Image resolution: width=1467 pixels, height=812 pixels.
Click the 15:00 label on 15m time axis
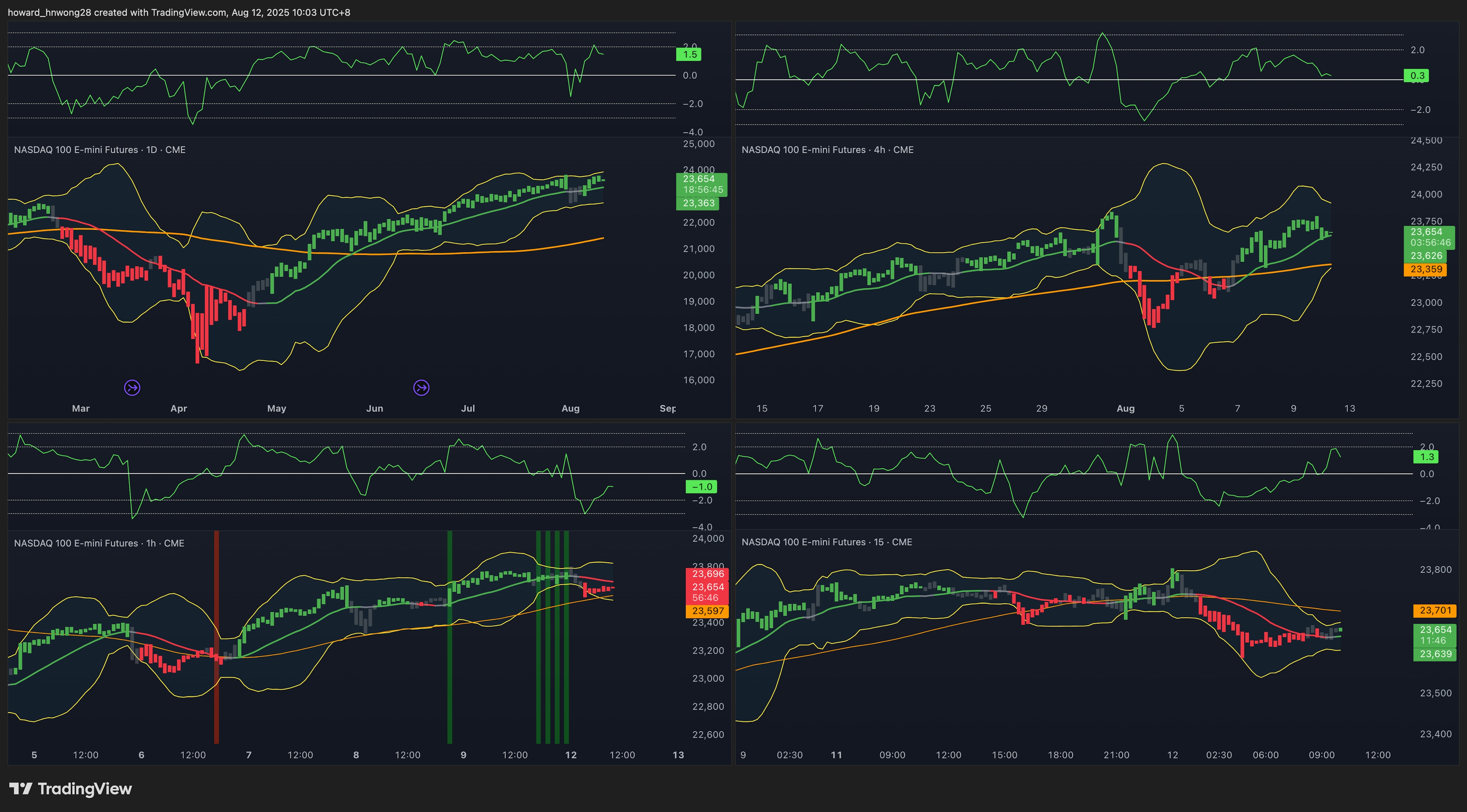[1005, 755]
